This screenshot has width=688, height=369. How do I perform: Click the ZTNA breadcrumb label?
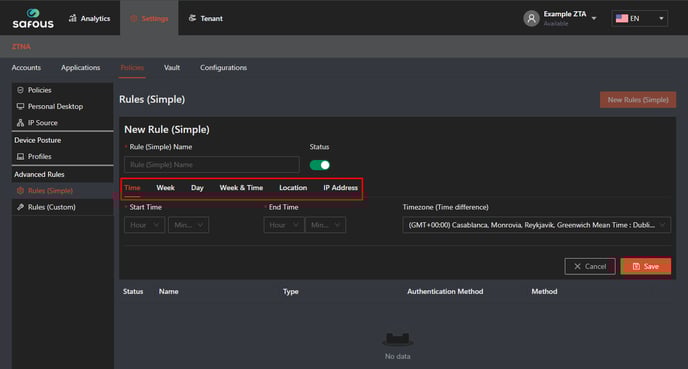[x=21, y=47]
